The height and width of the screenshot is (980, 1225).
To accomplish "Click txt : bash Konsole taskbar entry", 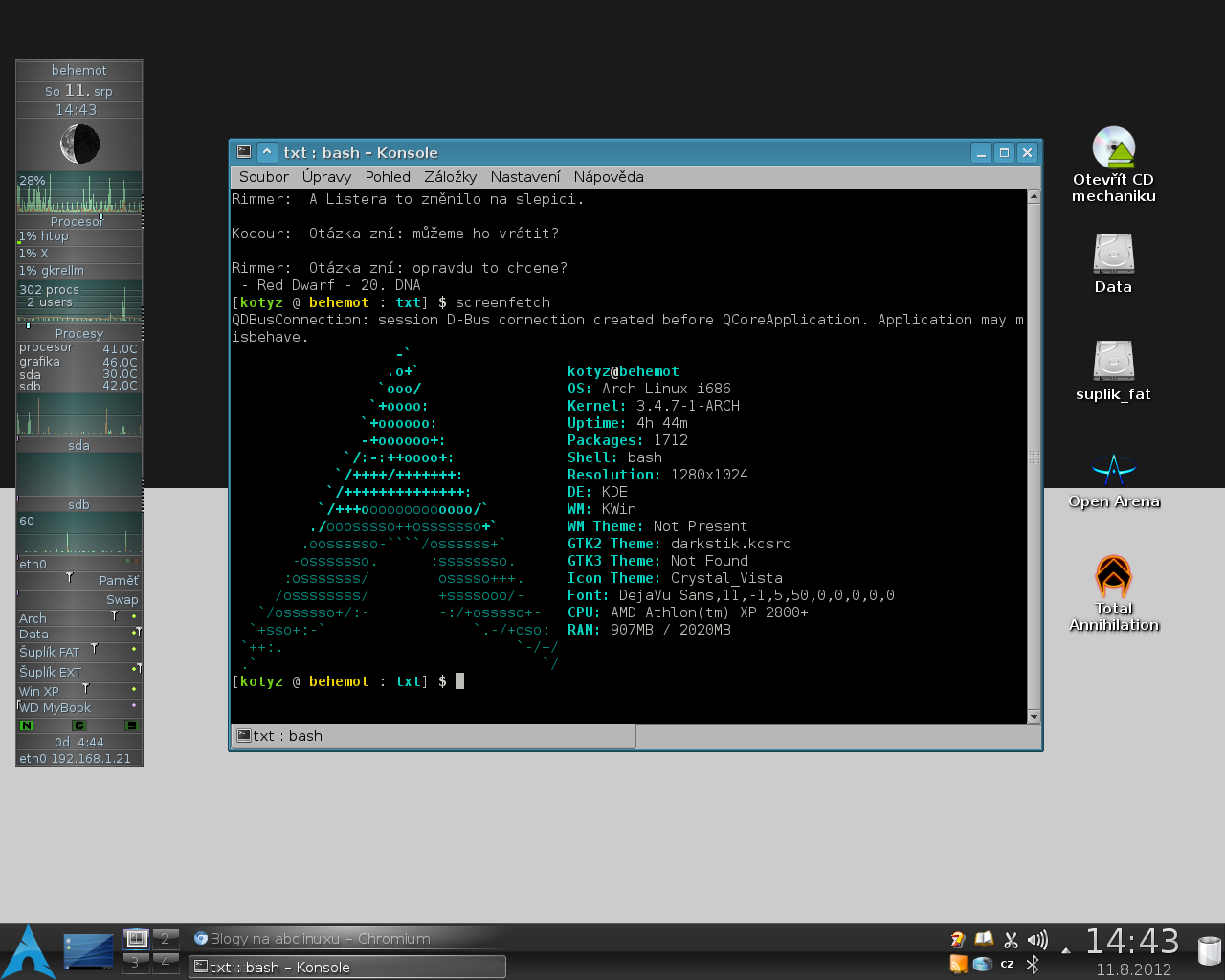I will coord(346,967).
